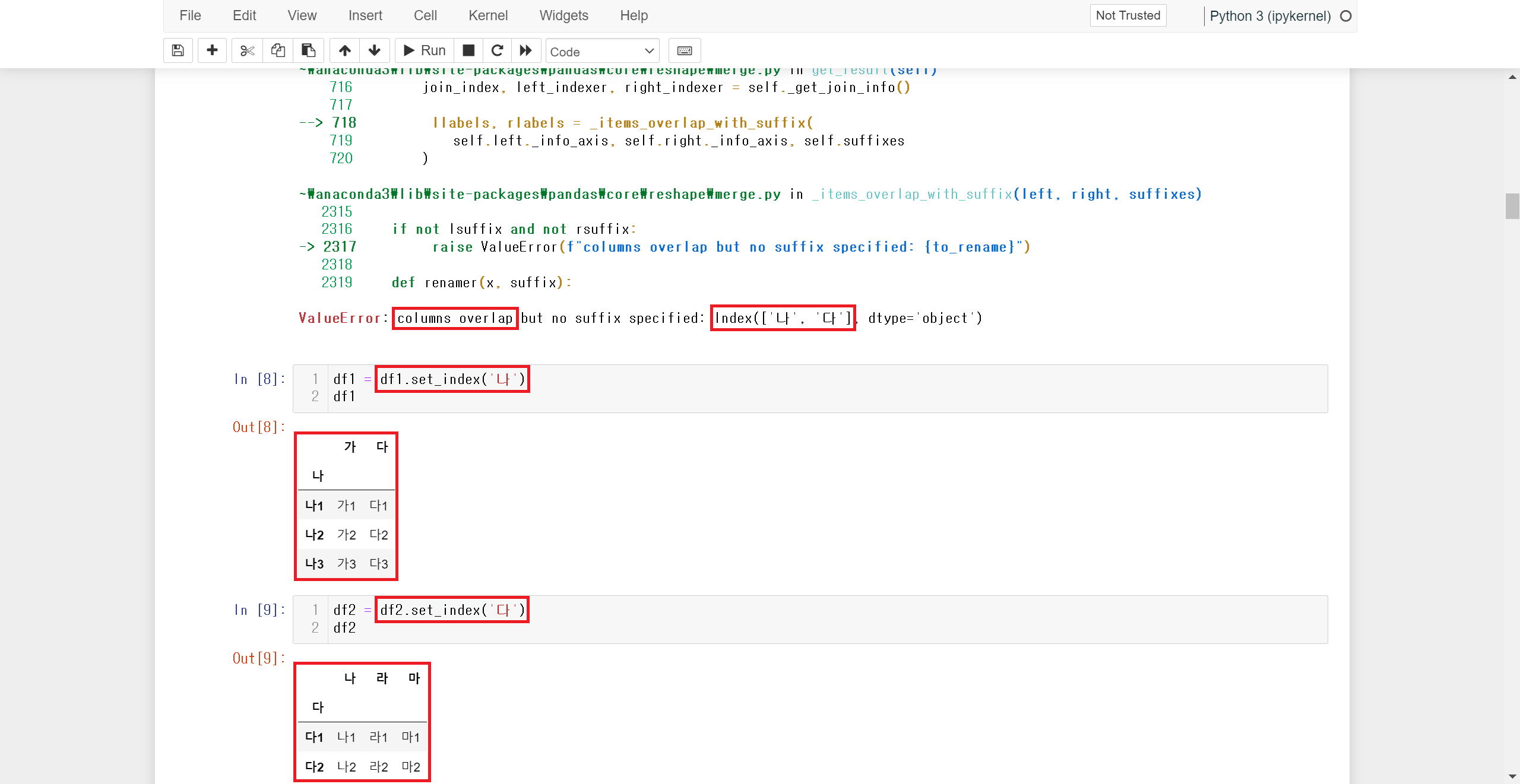
Task: Insert a new cell with plus icon
Action: (212, 50)
